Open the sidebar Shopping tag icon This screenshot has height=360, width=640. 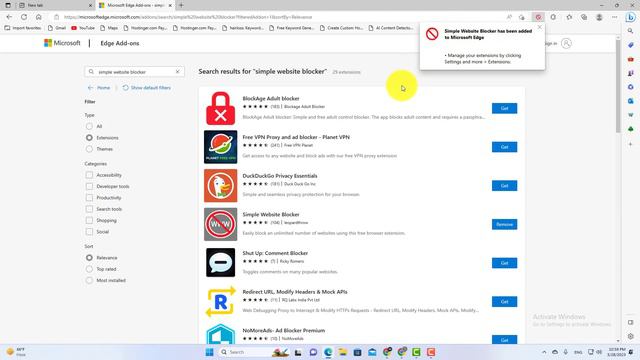click(631, 45)
